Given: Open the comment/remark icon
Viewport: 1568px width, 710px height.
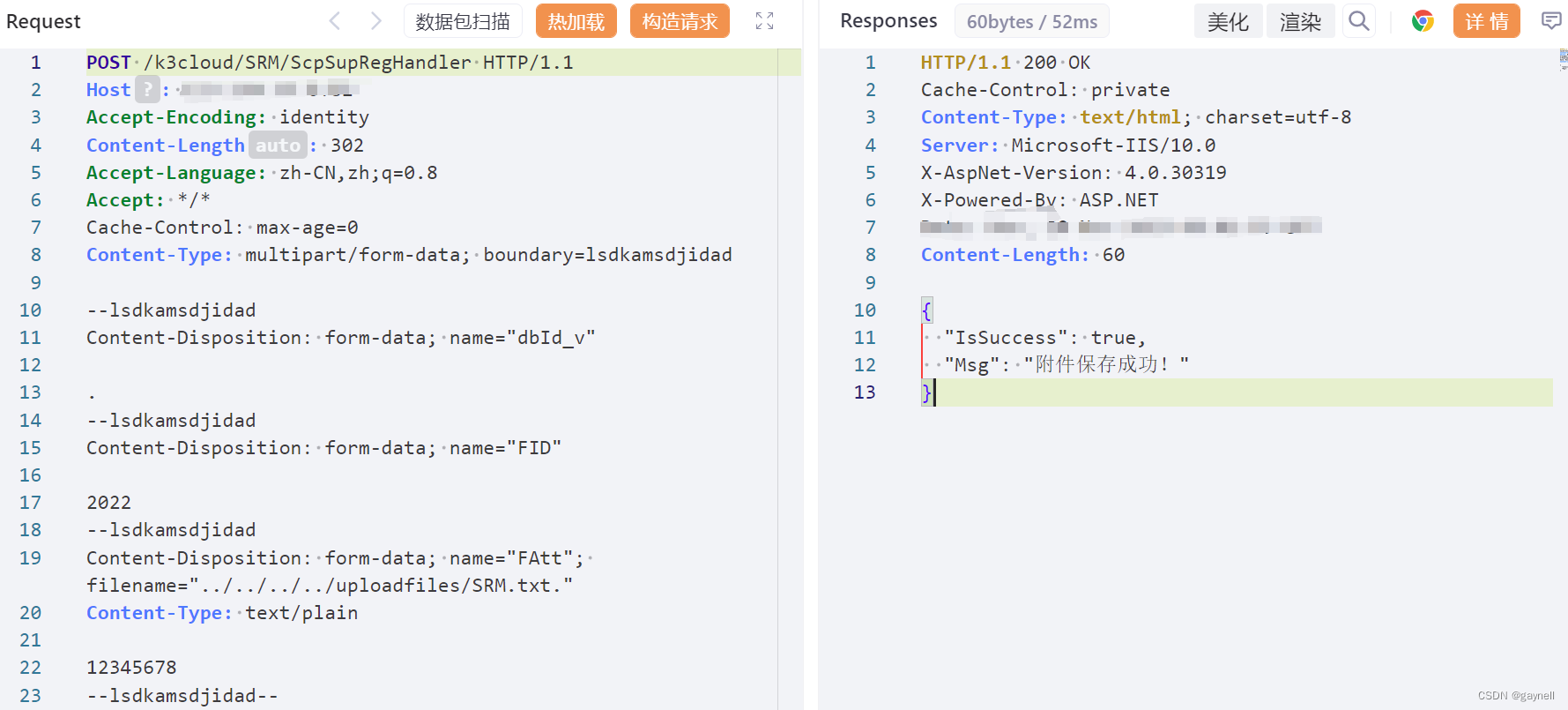Looking at the screenshot, I should pyautogui.click(x=1551, y=20).
